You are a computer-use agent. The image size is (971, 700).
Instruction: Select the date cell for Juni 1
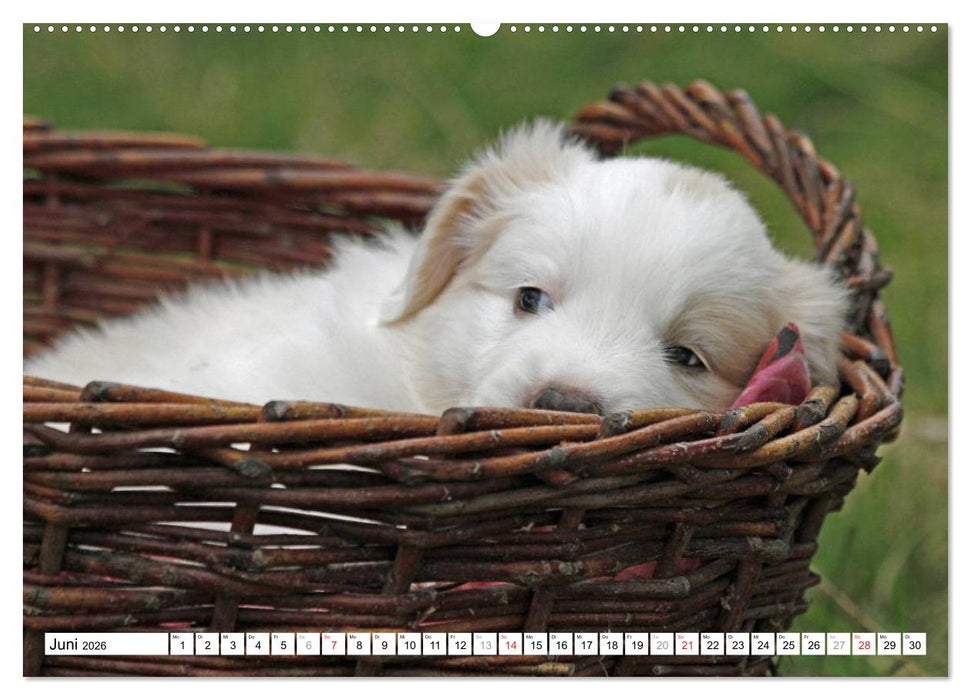(x=180, y=645)
